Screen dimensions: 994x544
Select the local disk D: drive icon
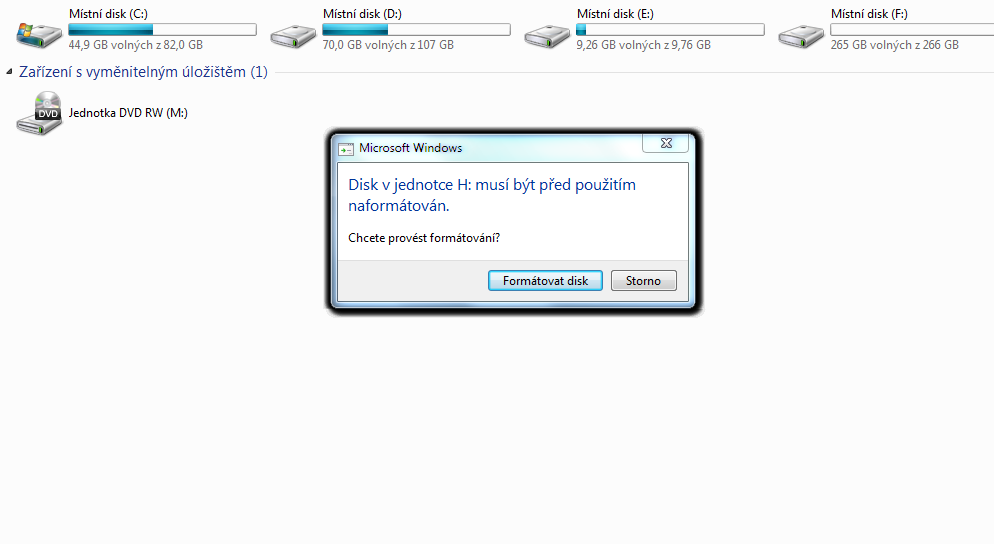click(293, 36)
